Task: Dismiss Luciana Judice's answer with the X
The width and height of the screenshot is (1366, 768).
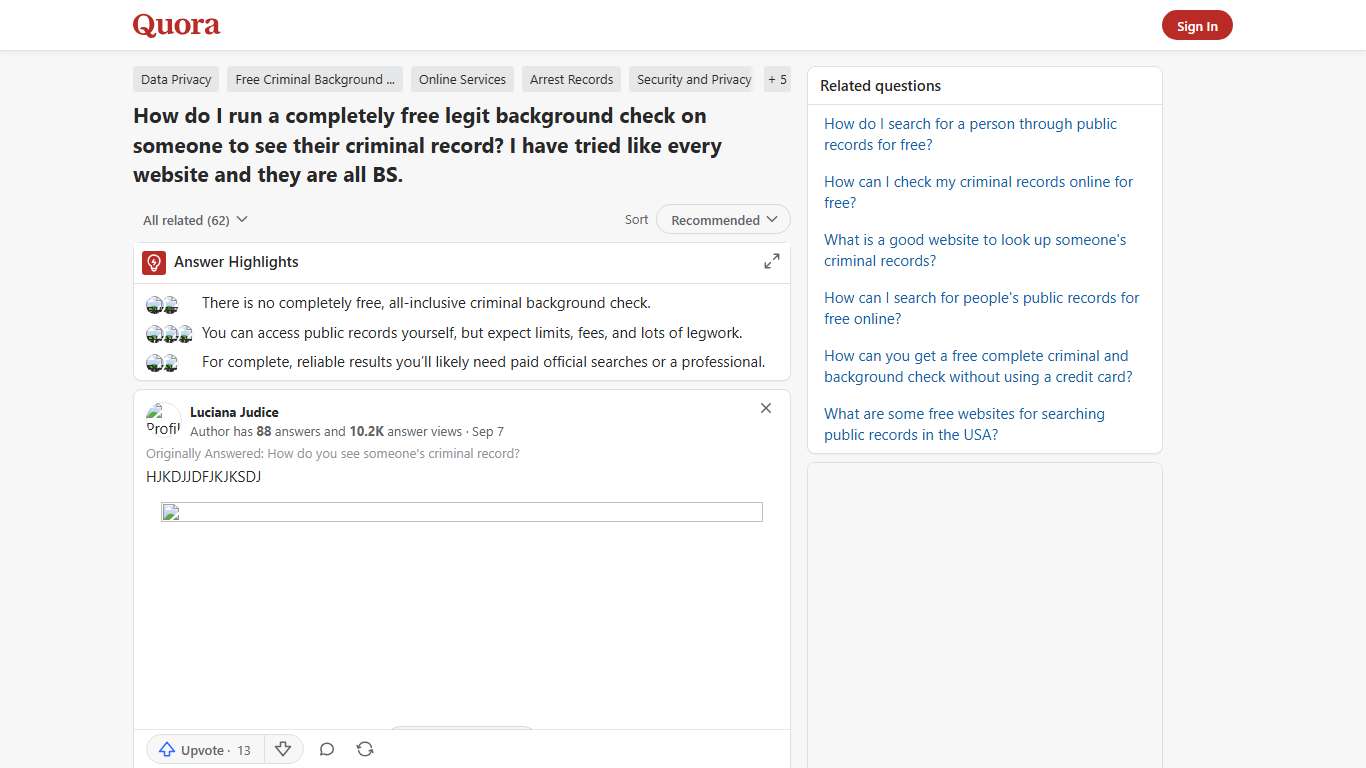Action: pos(766,408)
